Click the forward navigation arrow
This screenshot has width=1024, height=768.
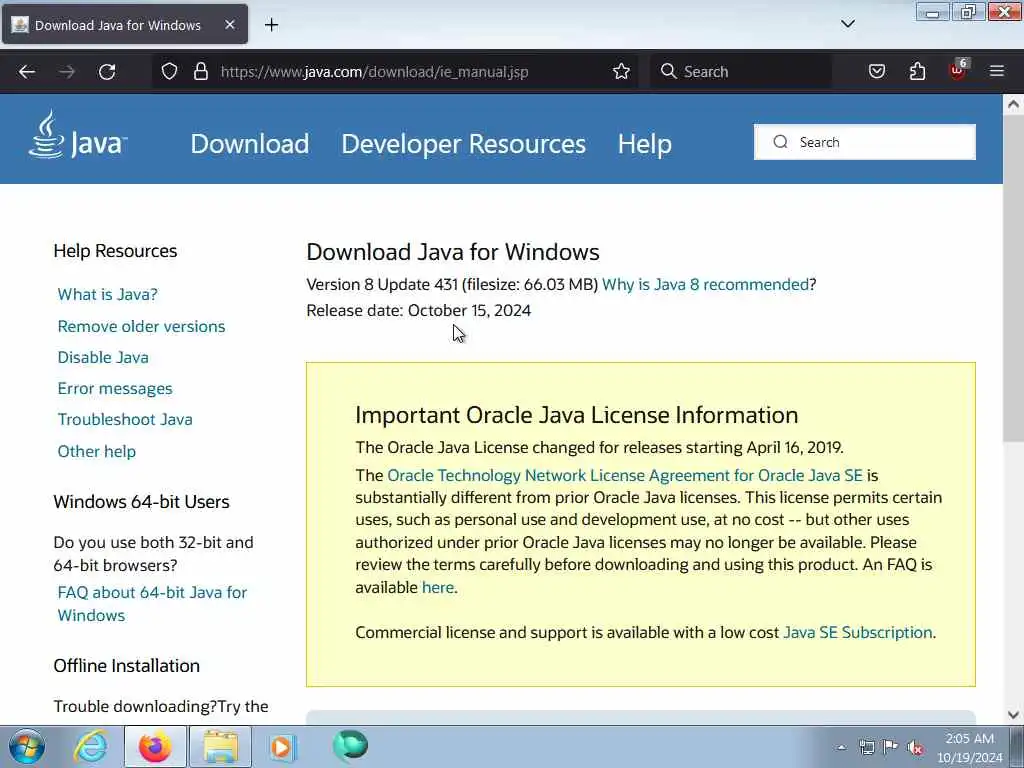pos(67,72)
